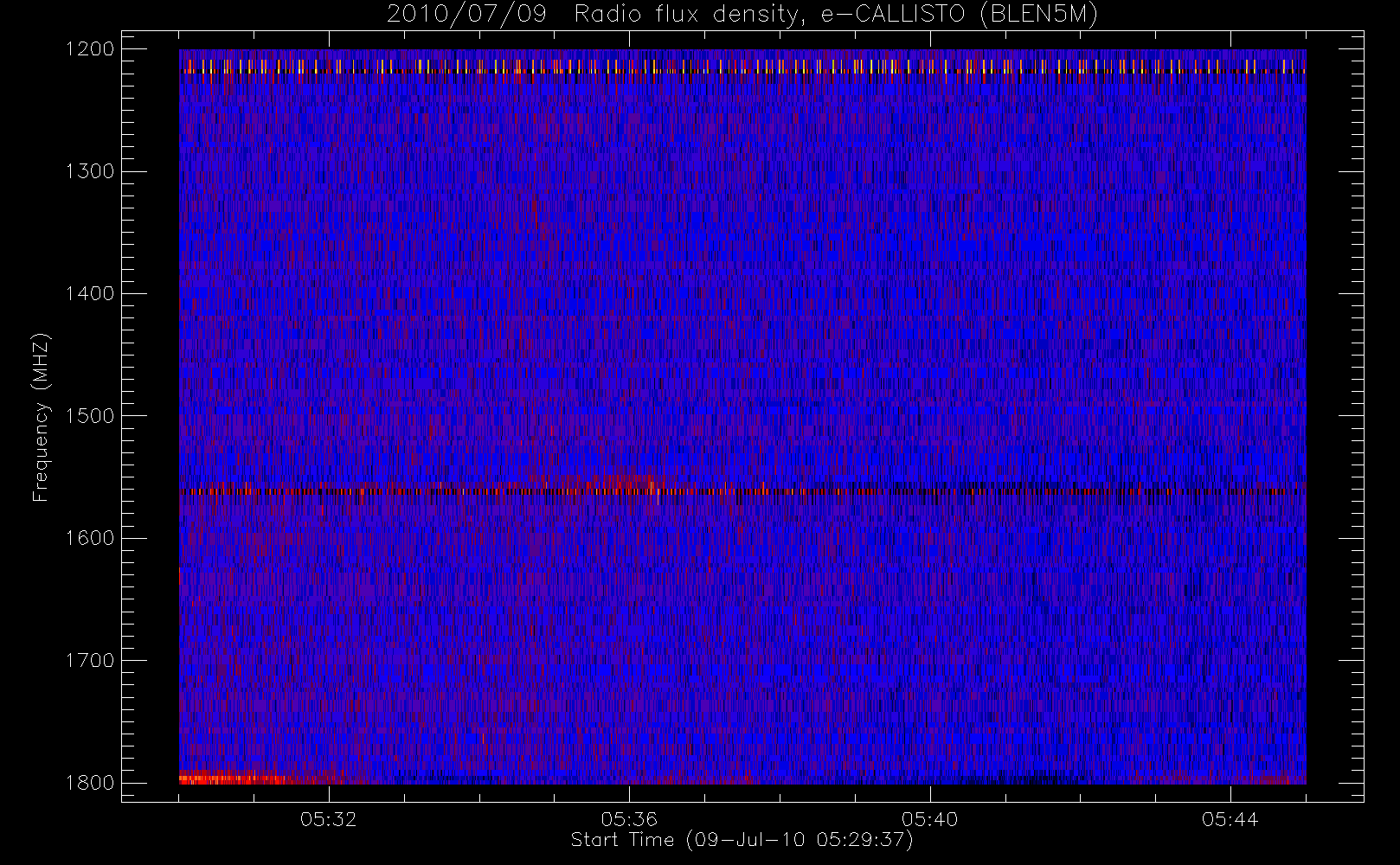Click the 05:36 time tick label
The image size is (1400, 865).
(629, 819)
